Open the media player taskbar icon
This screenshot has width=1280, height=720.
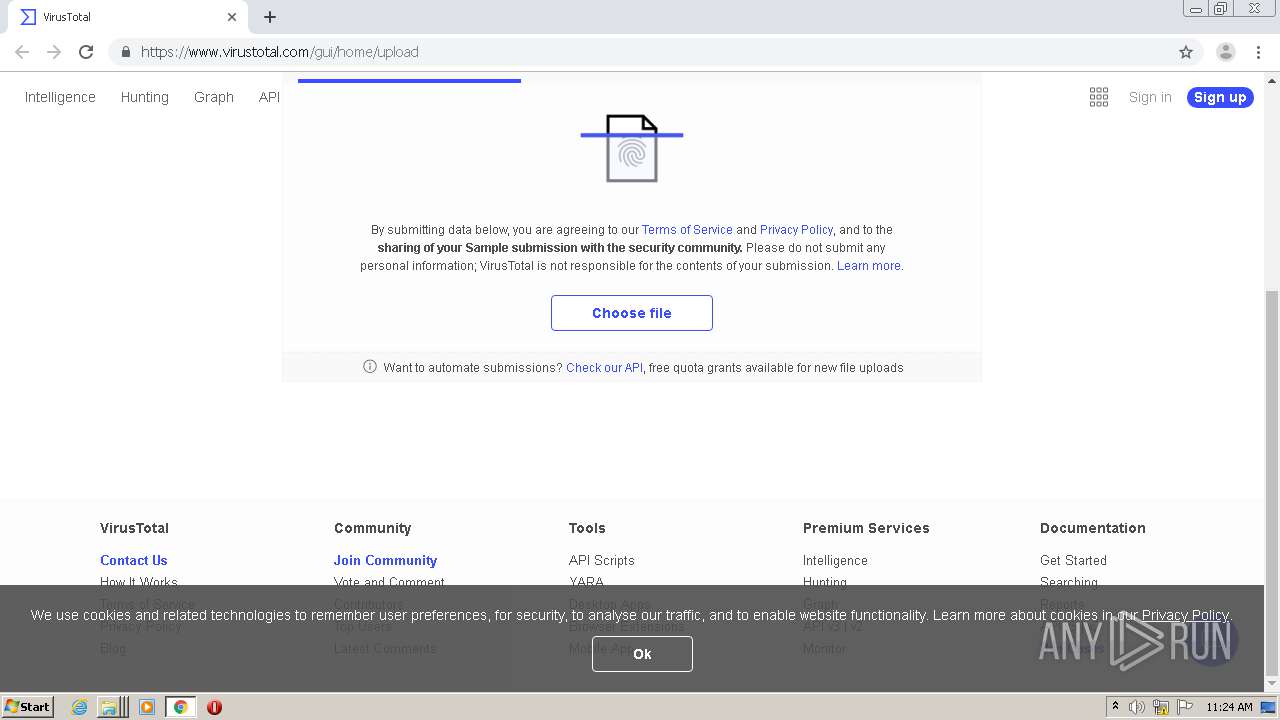point(147,707)
